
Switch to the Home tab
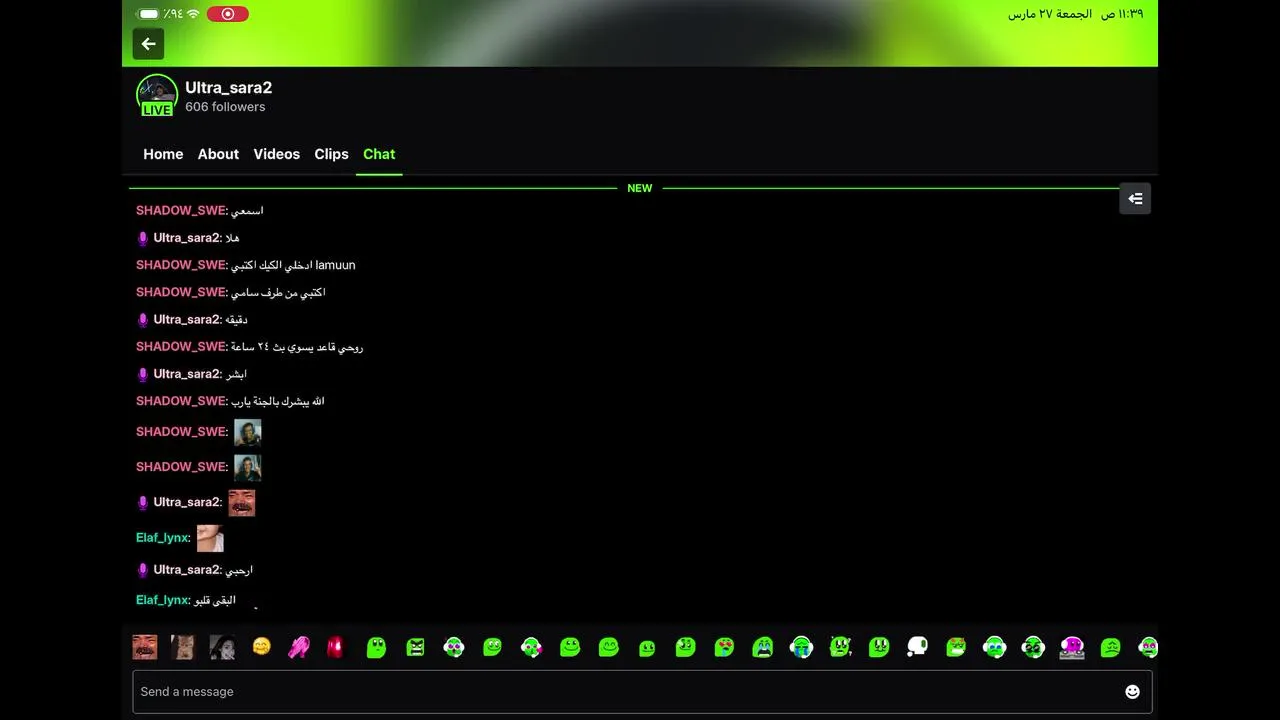(163, 154)
